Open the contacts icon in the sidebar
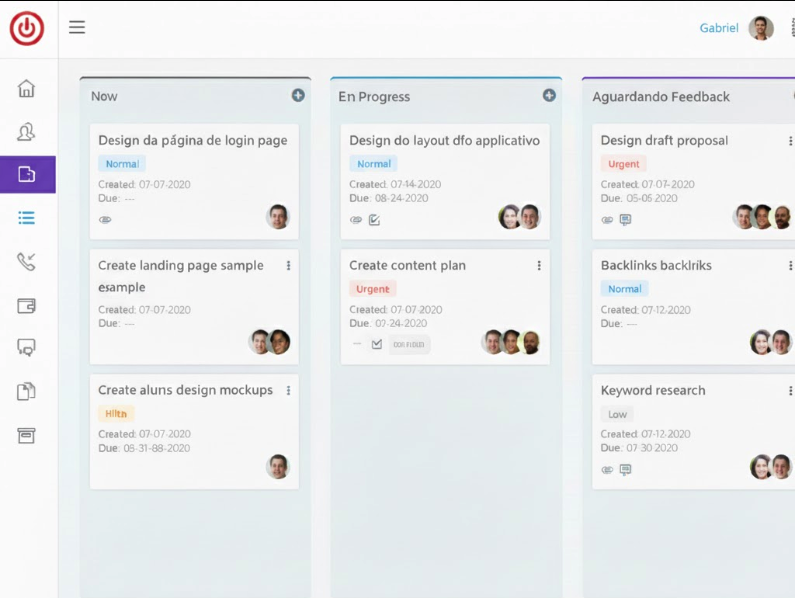The height and width of the screenshot is (598, 795). tap(27, 131)
